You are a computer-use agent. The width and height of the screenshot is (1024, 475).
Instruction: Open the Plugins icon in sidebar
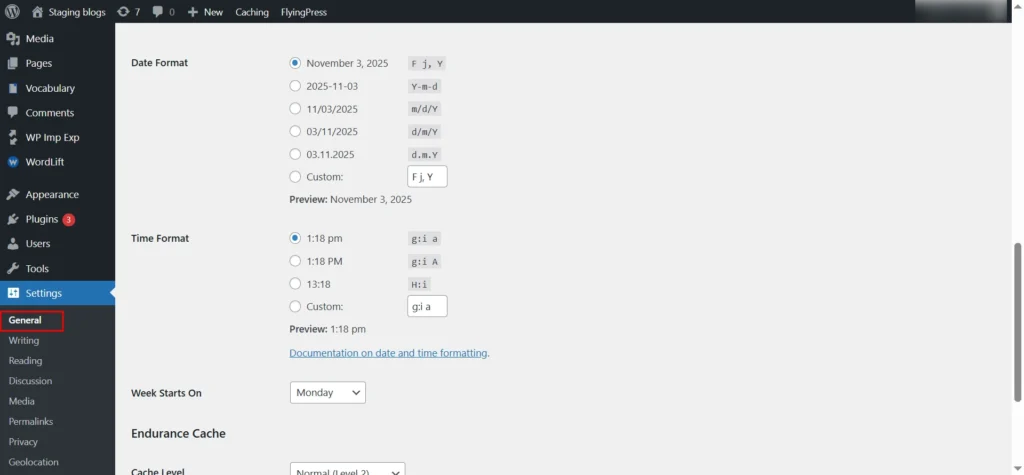(x=13, y=219)
